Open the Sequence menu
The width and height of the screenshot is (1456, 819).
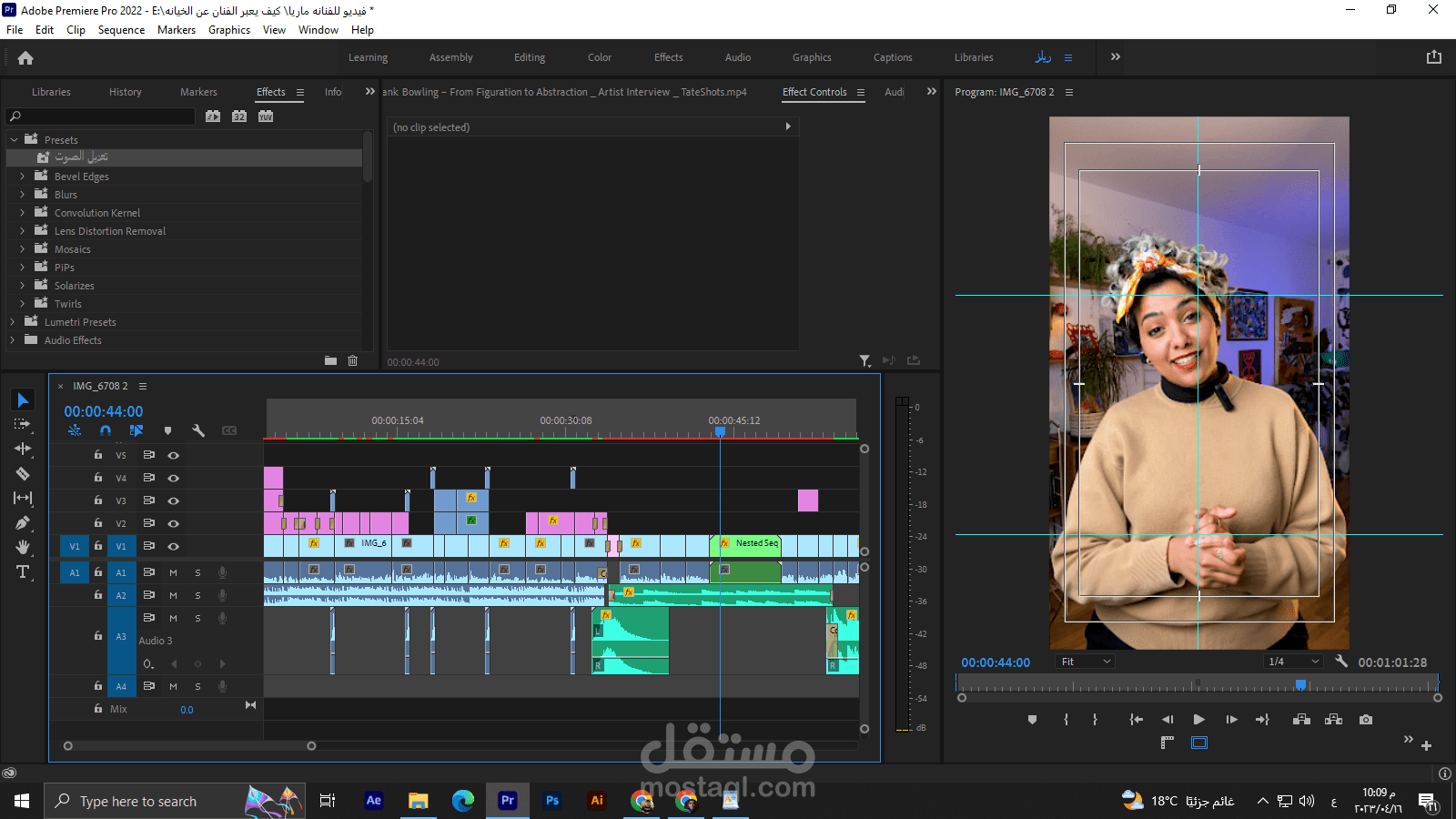(121, 30)
